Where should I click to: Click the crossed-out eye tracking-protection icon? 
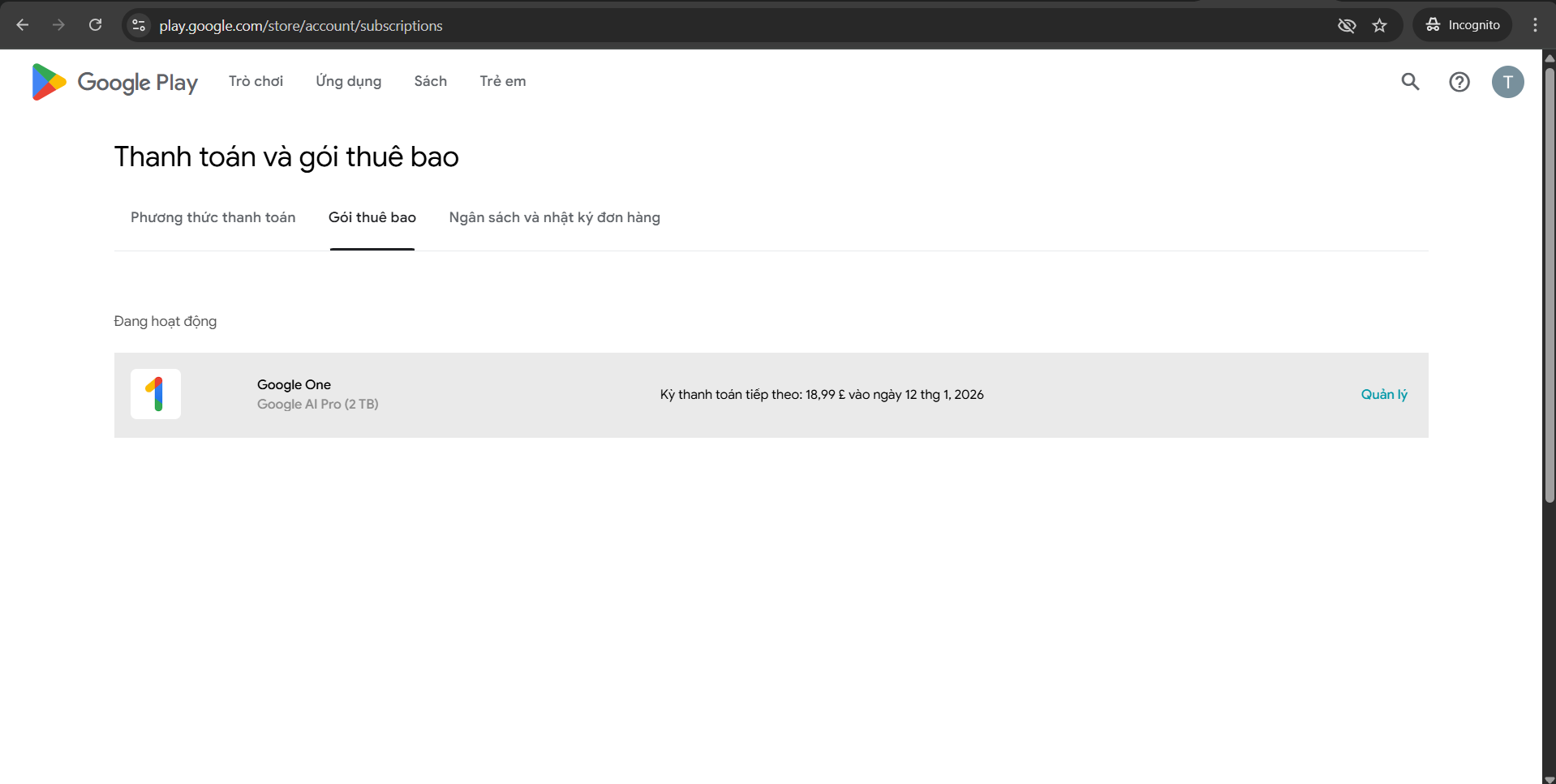(x=1347, y=25)
